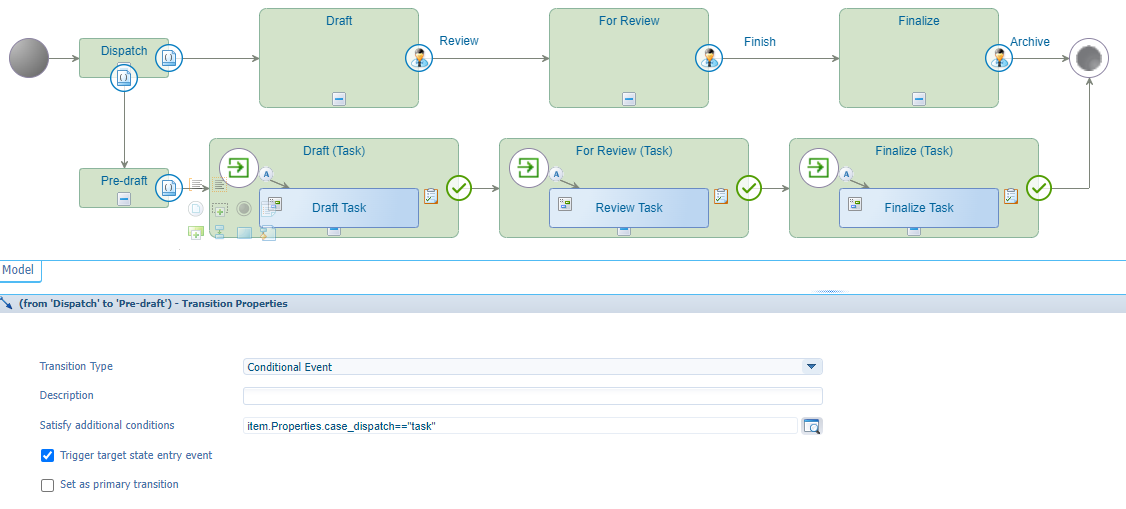
Task: Select entry event icon in Draft (Task)
Action: [x=238, y=167]
